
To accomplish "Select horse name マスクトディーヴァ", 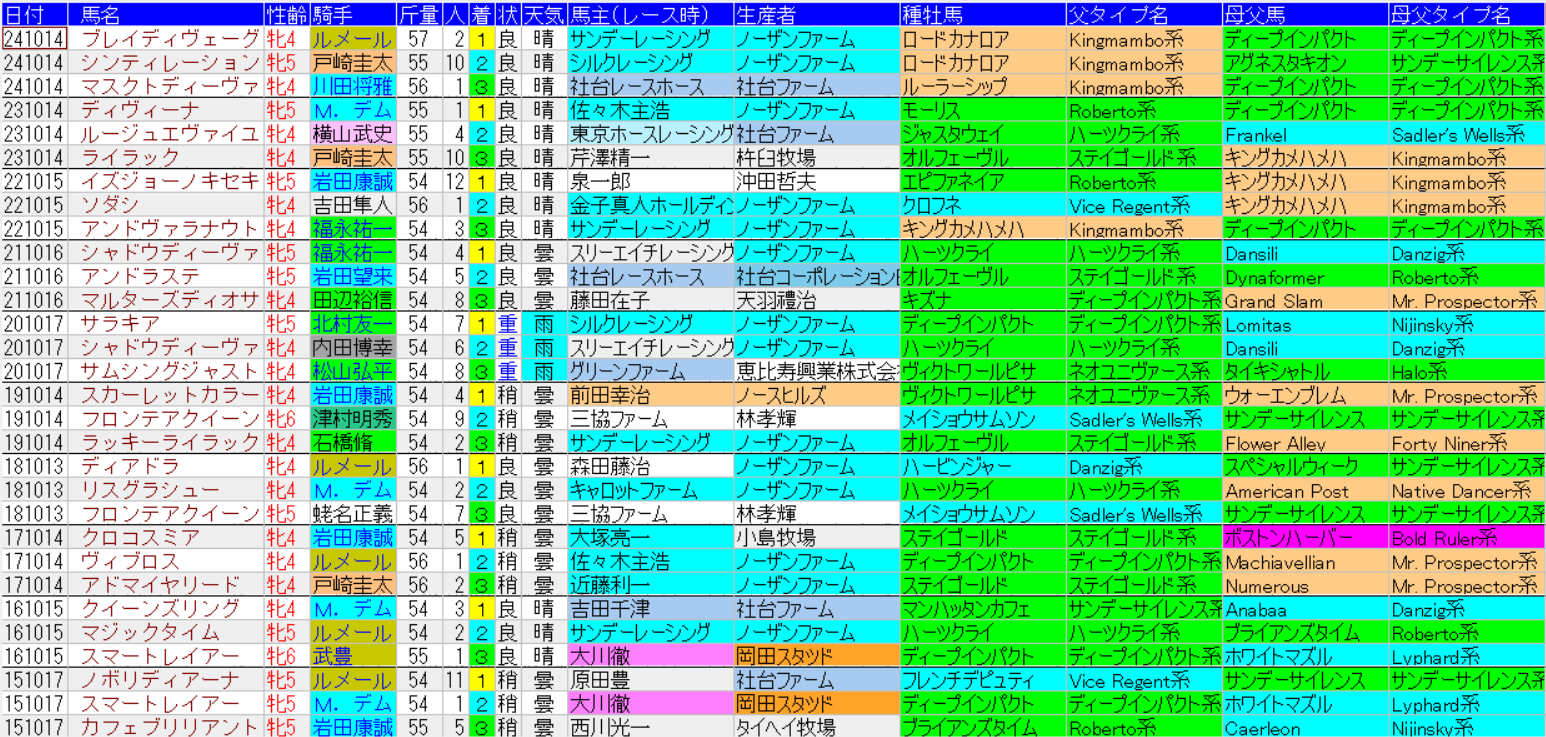I will click(x=166, y=87).
